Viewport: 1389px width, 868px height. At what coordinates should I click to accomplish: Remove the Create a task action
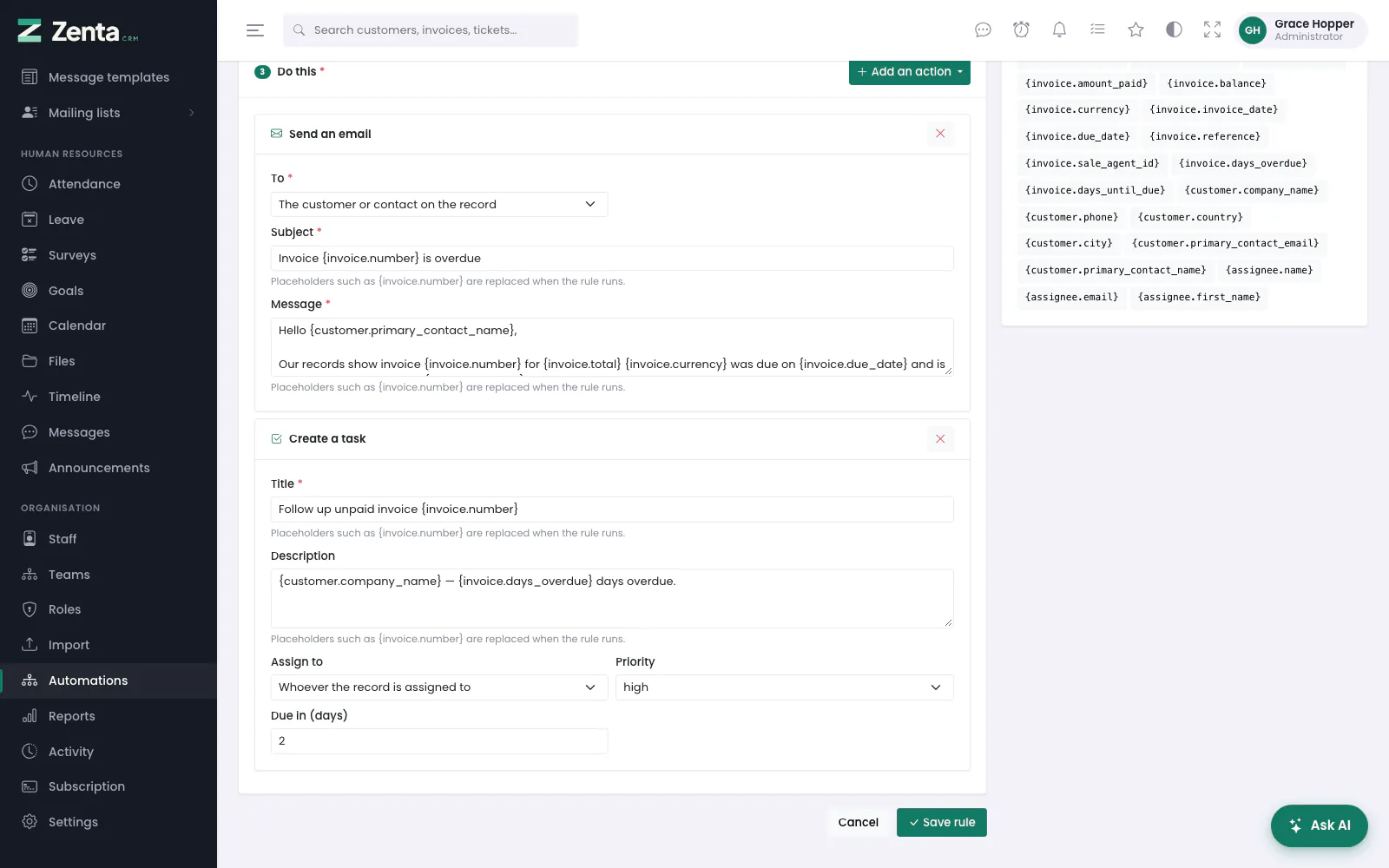[x=940, y=439]
